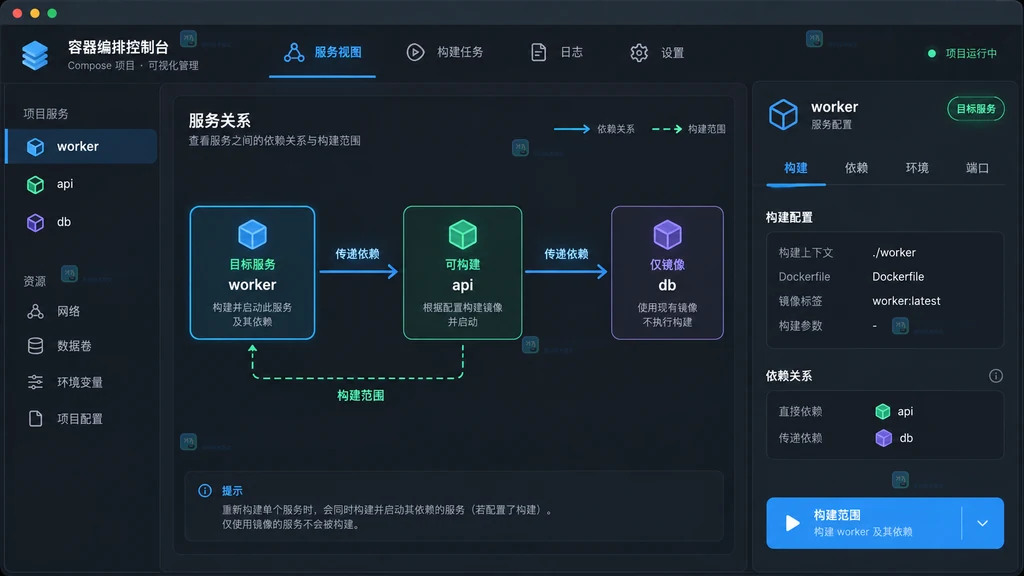1024x576 pixels.
Task: Click the 目标服务 badge
Action: (976, 109)
